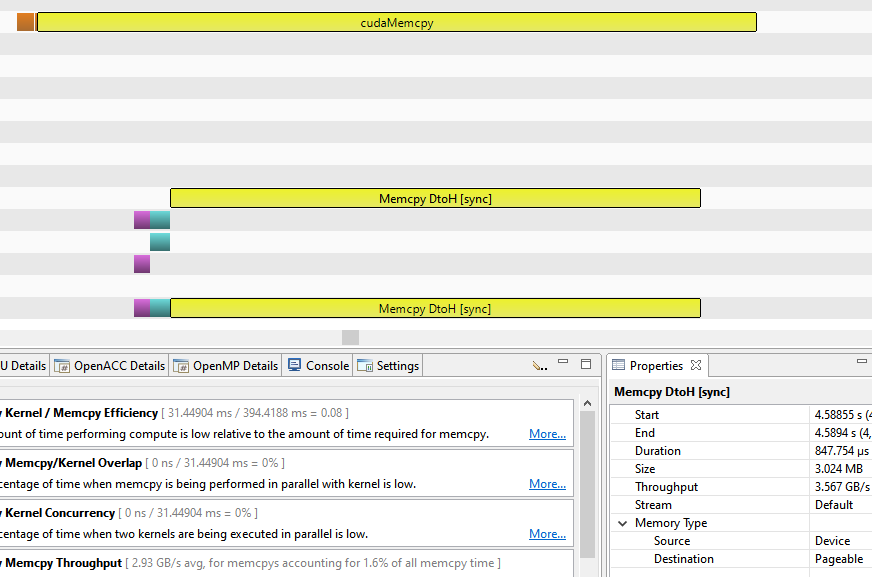872x577 pixels.
Task: Select the upper Memcpy DtoH [sync] bar
Action: [x=435, y=198]
